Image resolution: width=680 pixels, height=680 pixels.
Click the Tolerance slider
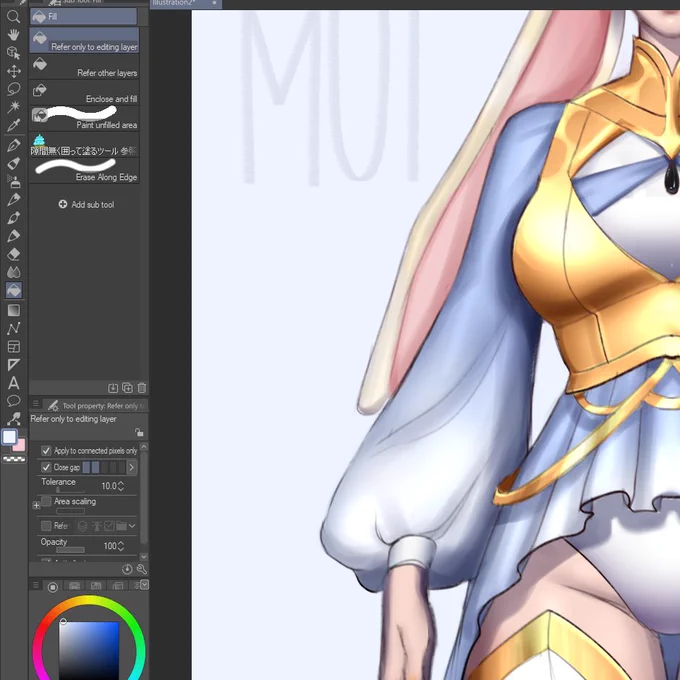click(x=70, y=490)
